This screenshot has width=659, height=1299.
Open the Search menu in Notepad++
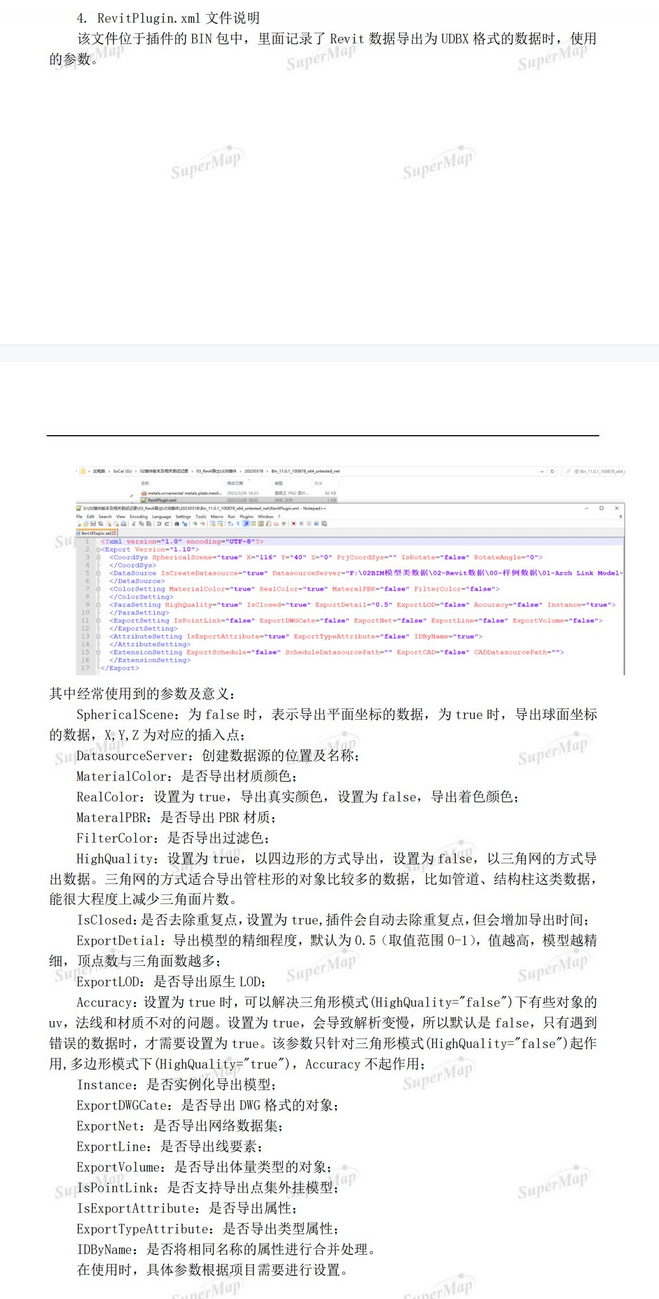pyautogui.click(x=104, y=516)
